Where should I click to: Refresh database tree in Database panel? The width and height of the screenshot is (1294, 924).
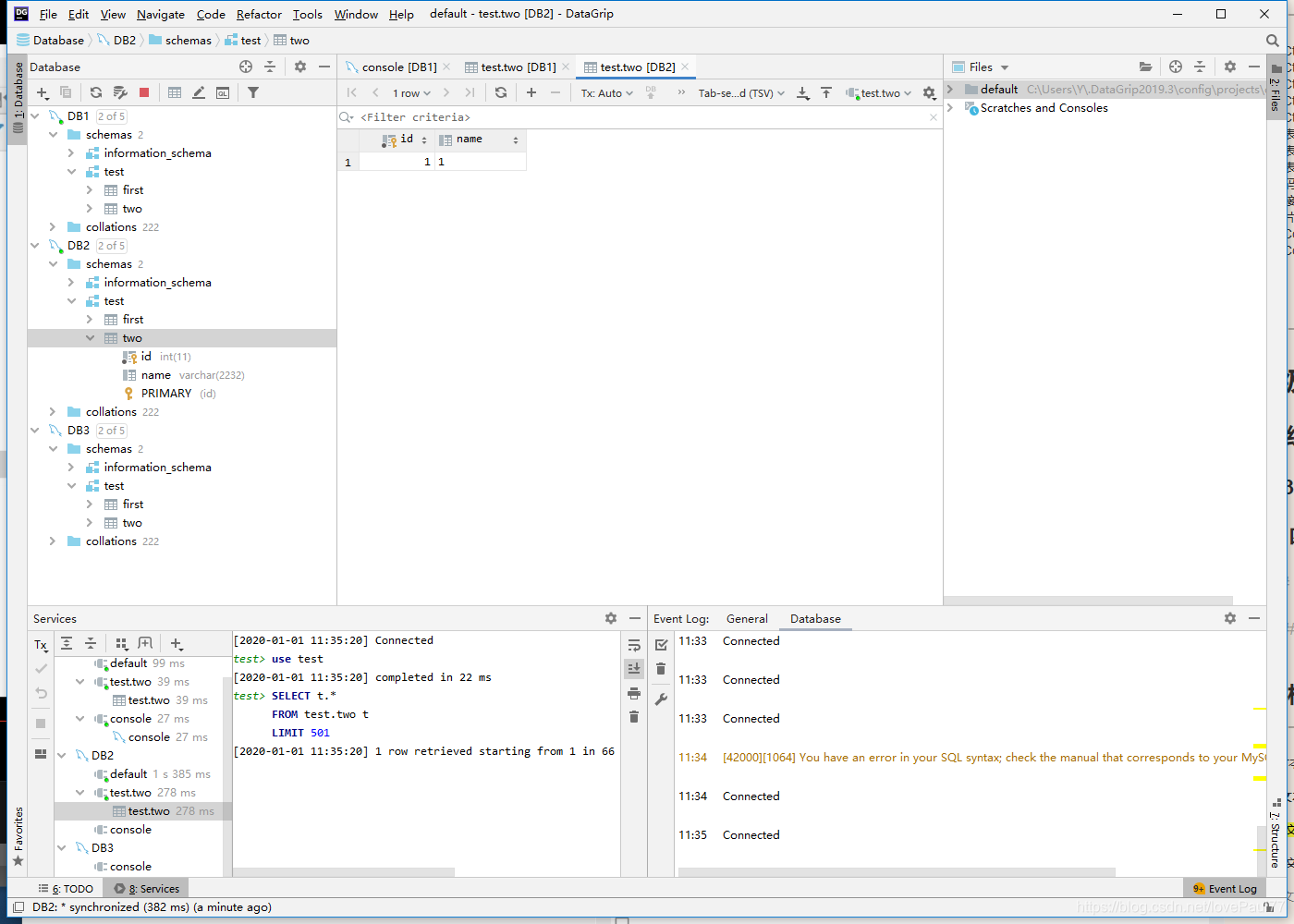tap(96, 92)
